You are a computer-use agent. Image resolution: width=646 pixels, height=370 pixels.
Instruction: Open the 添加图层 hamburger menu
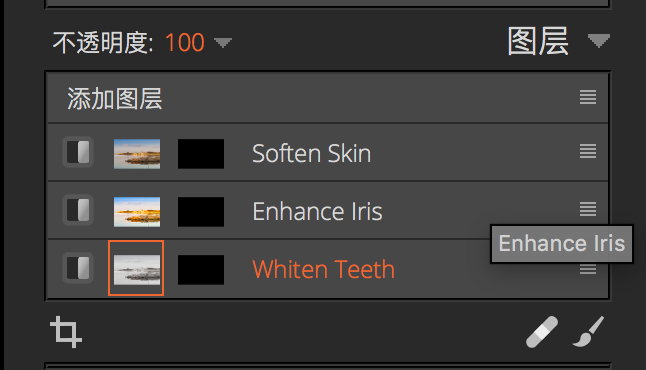[588, 97]
